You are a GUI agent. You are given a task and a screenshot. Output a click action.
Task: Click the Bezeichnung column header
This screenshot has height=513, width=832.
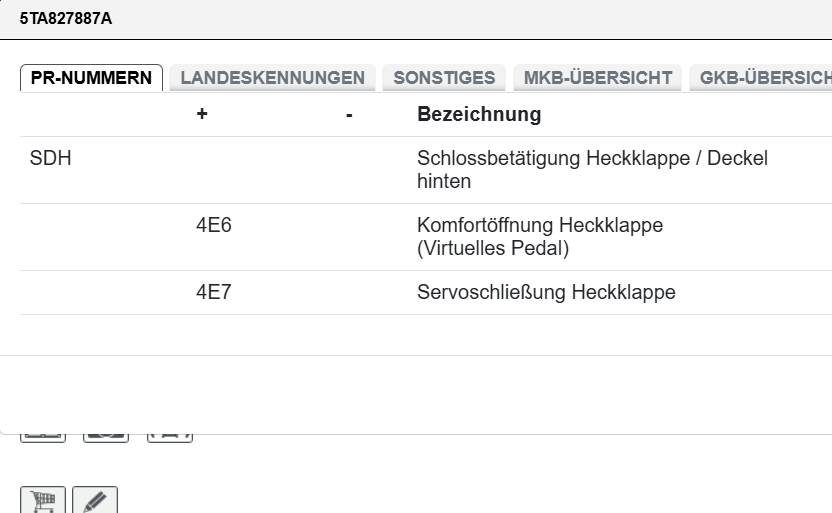click(479, 114)
